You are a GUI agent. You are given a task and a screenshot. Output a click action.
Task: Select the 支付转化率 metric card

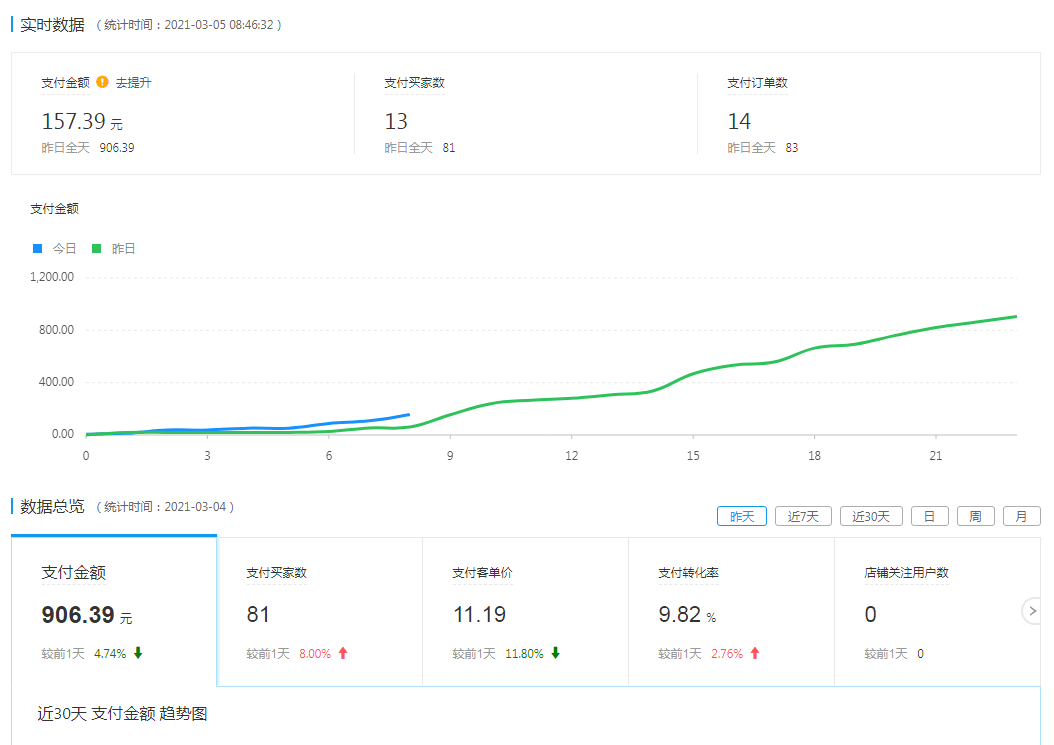[x=730, y=610]
